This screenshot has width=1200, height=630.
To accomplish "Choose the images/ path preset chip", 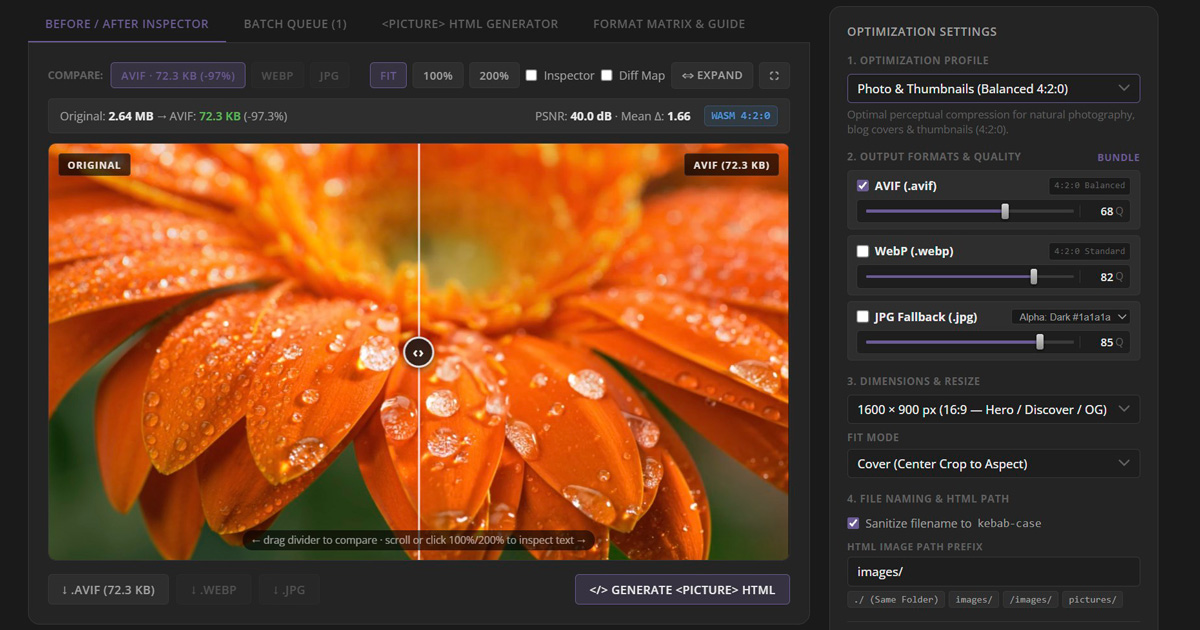I will (974, 600).
